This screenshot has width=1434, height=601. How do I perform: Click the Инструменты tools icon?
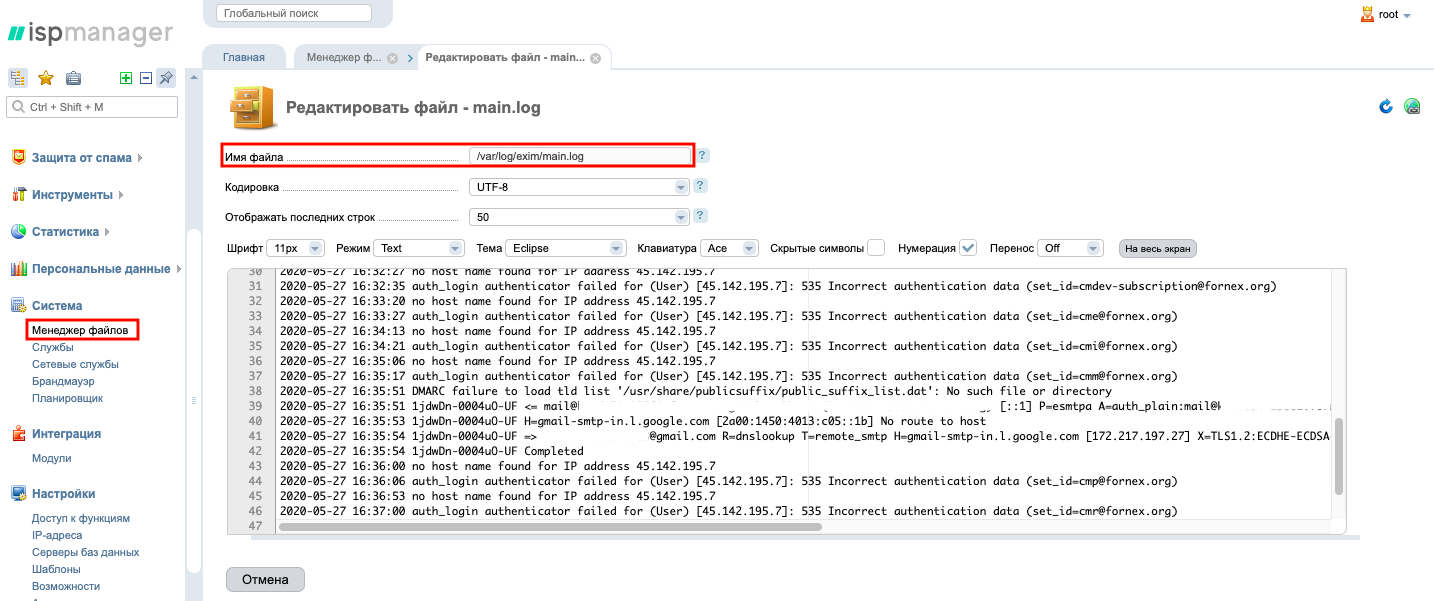[x=18, y=194]
